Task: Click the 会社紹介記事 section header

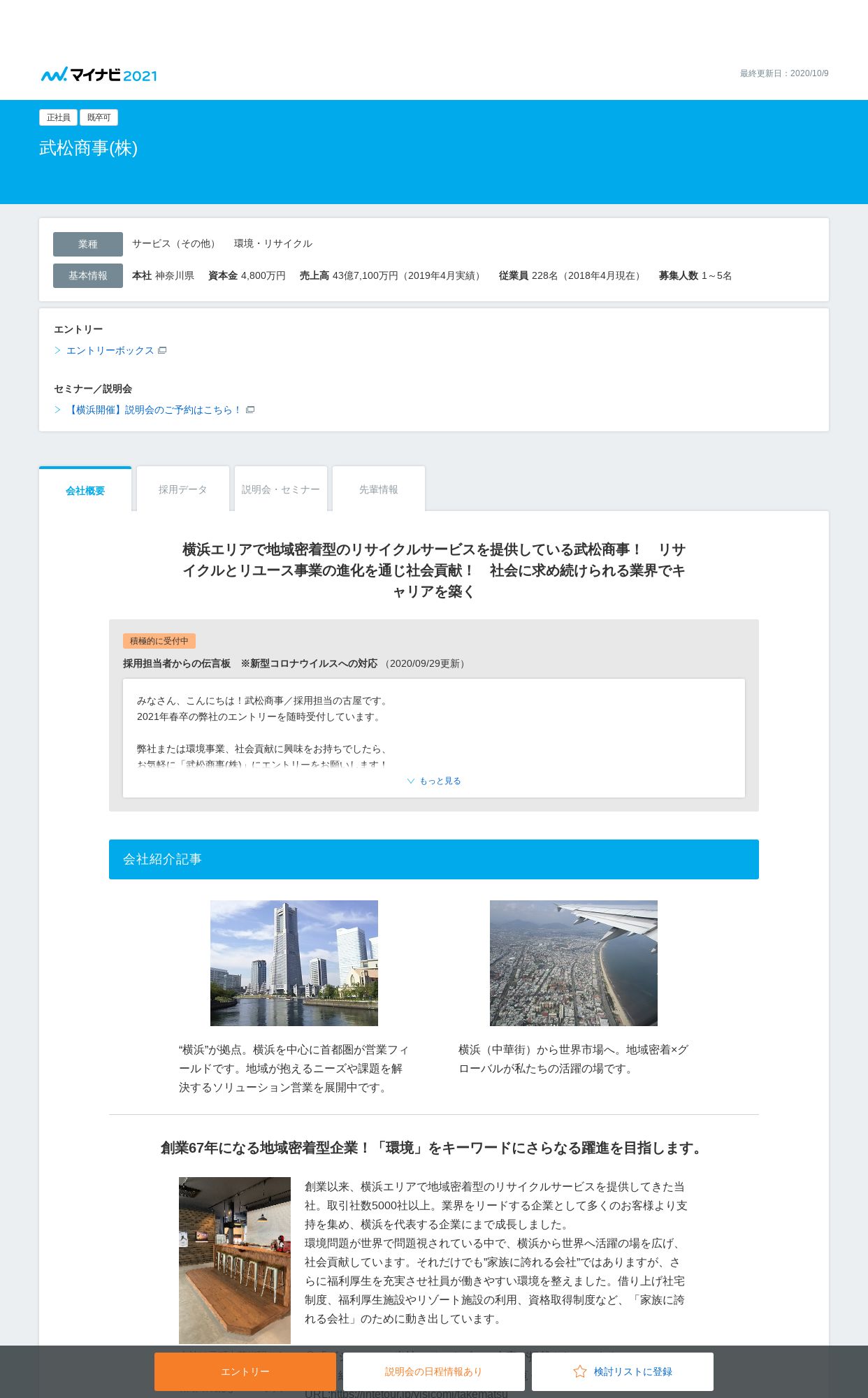Action: (434, 859)
